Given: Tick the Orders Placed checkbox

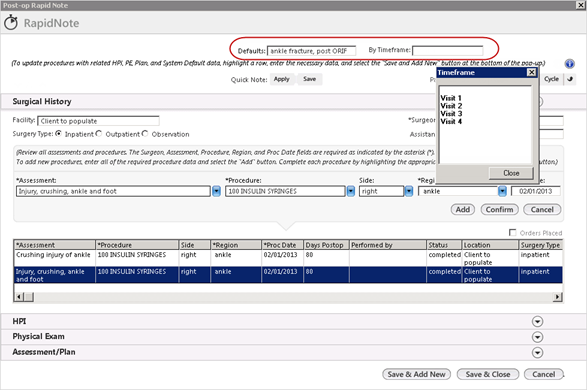Looking at the screenshot, I should [x=513, y=232].
